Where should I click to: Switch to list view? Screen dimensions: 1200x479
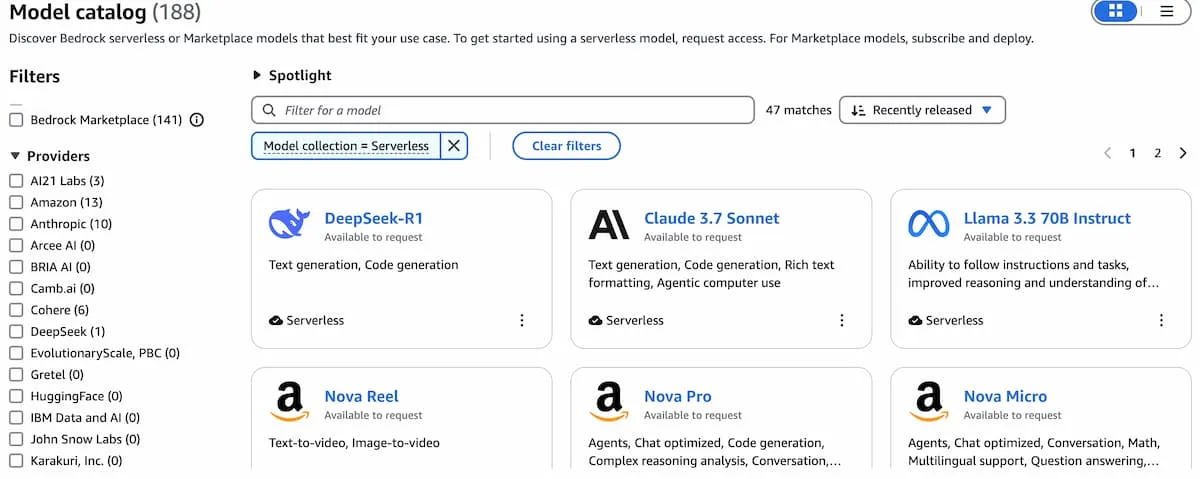click(x=1166, y=12)
